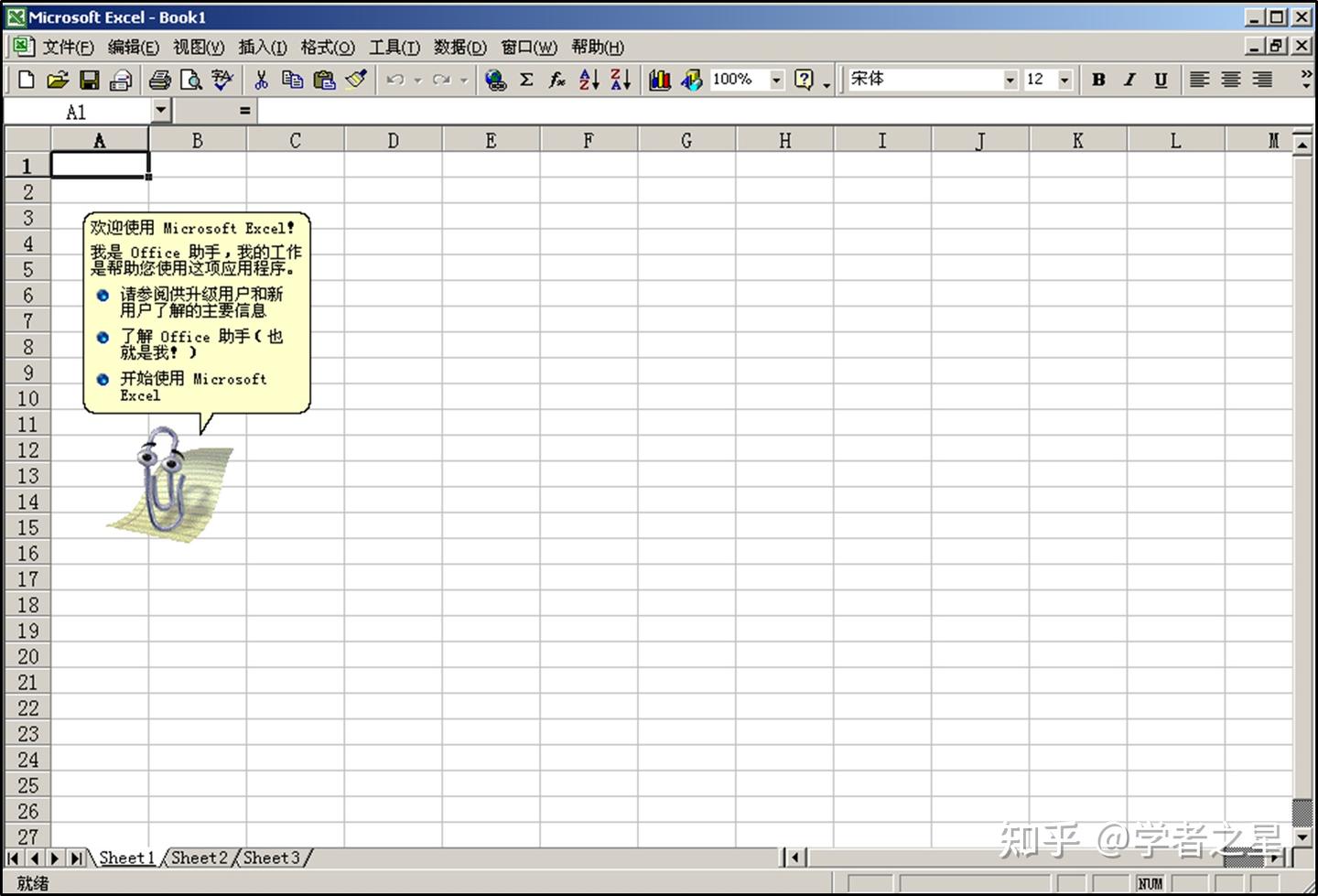1318x896 pixels.
Task: Open the Name Box dropdown arrow
Action: pyautogui.click(x=160, y=110)
